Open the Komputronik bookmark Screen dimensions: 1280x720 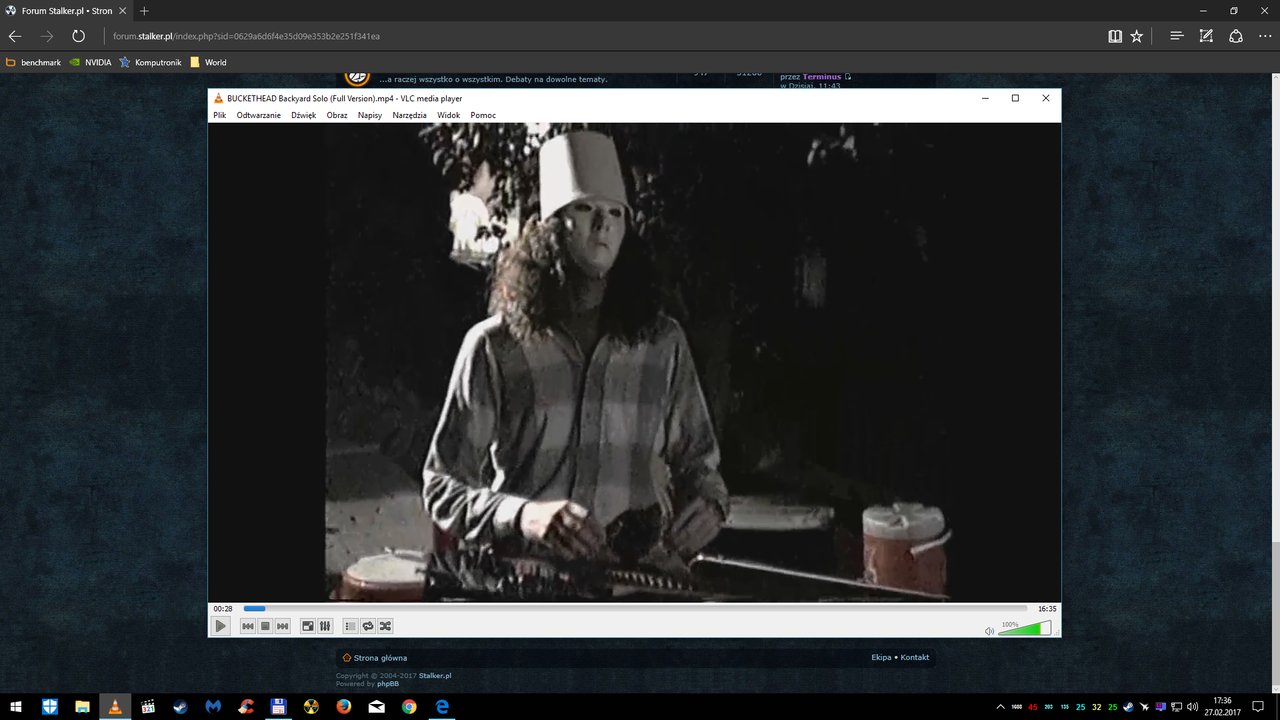tap(150, 62)
